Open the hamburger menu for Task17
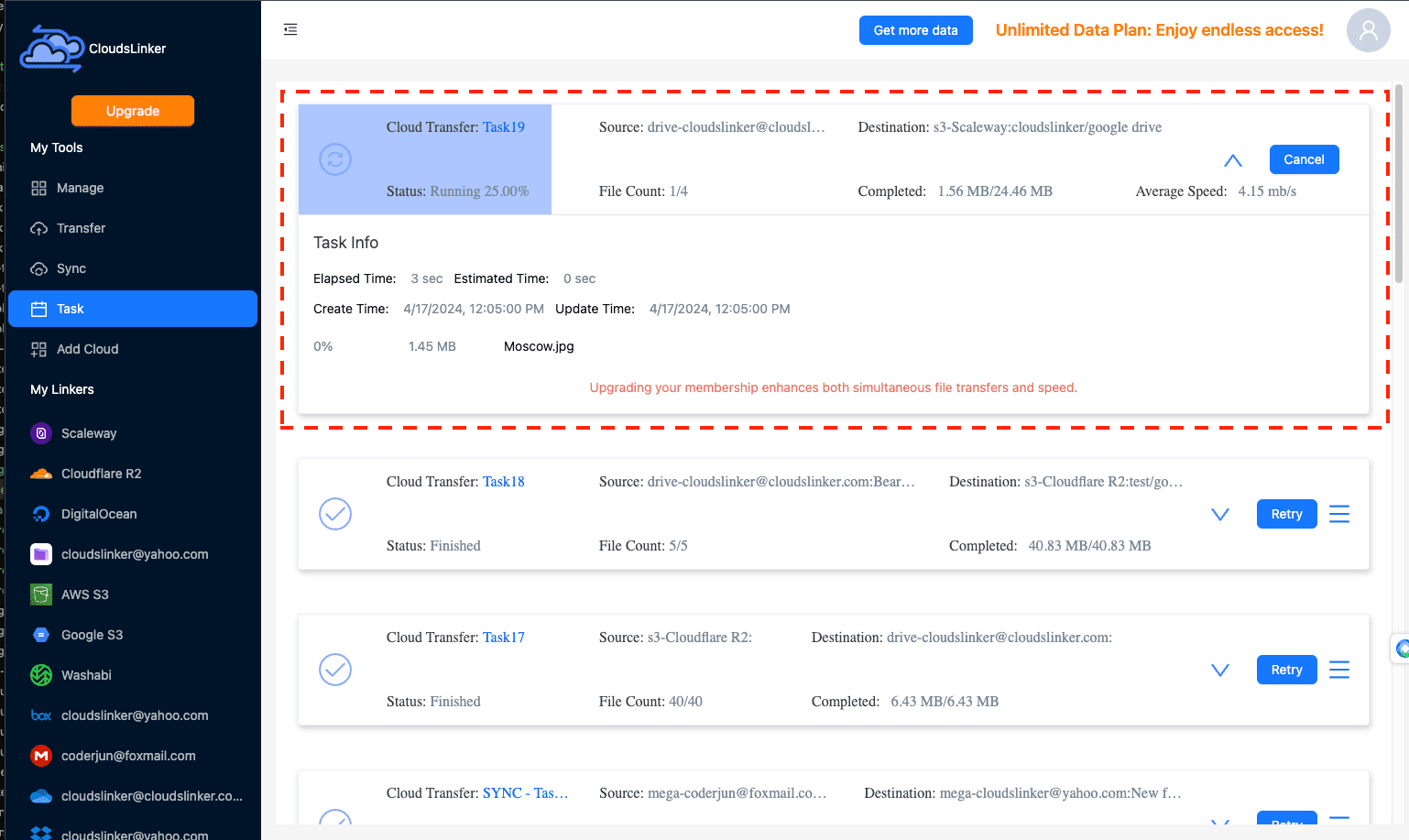 [x=1339, y=670]
